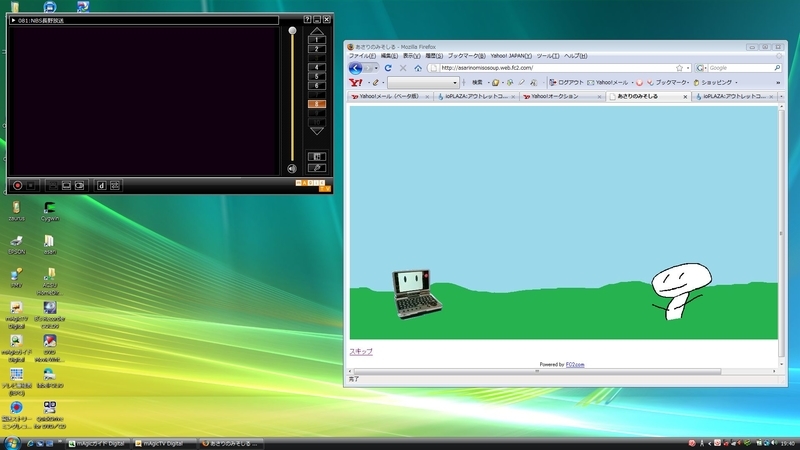800x450 pixels.
Task: Open the 'd' data broadcast button in mAgicTV
Action: point(102,186)
